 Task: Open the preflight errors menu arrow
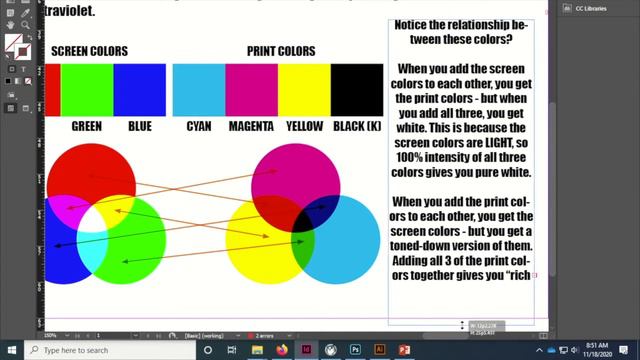pos(289,336)
